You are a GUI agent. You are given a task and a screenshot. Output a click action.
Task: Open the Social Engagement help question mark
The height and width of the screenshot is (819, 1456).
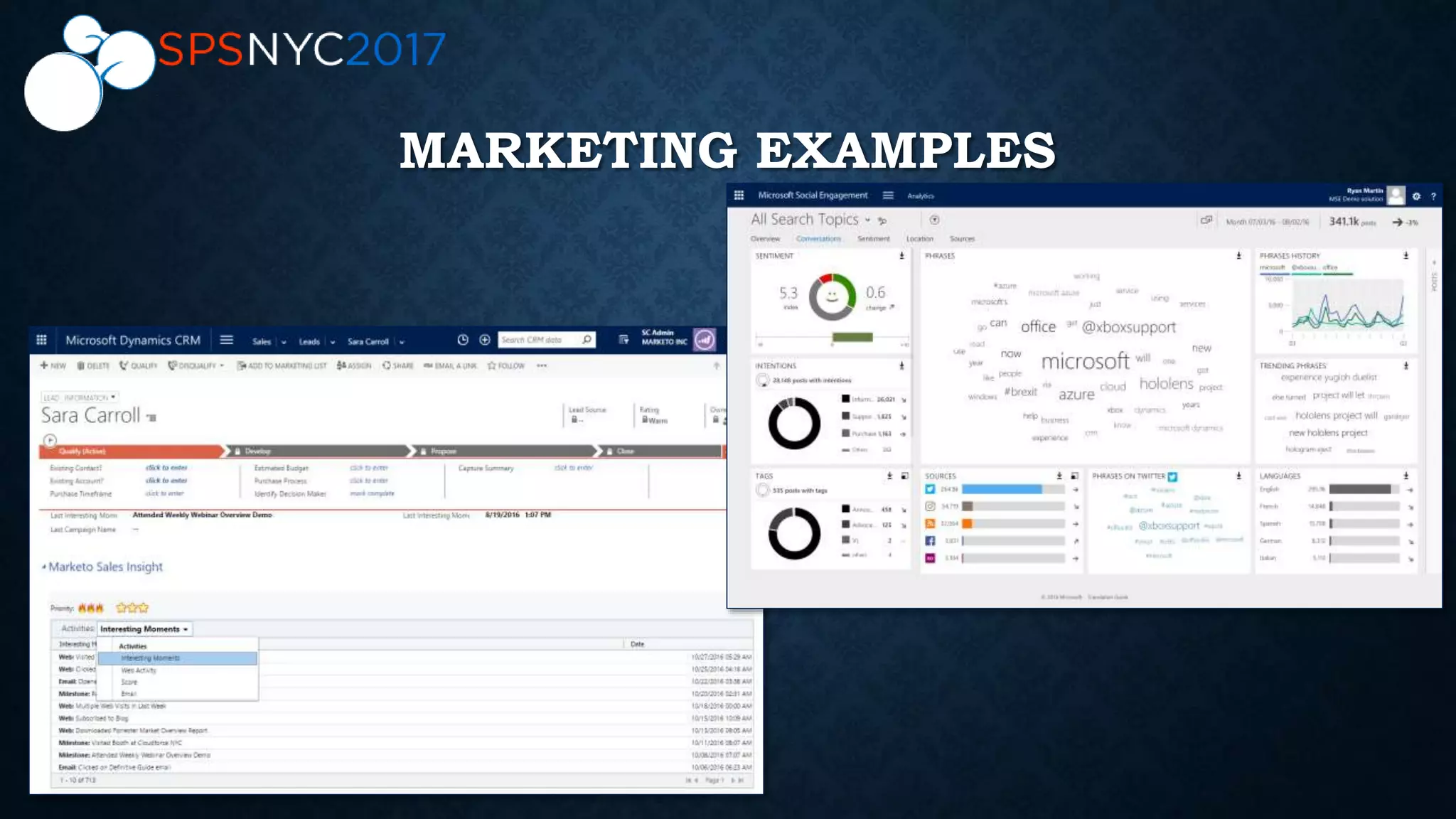tap(1433, 196)
